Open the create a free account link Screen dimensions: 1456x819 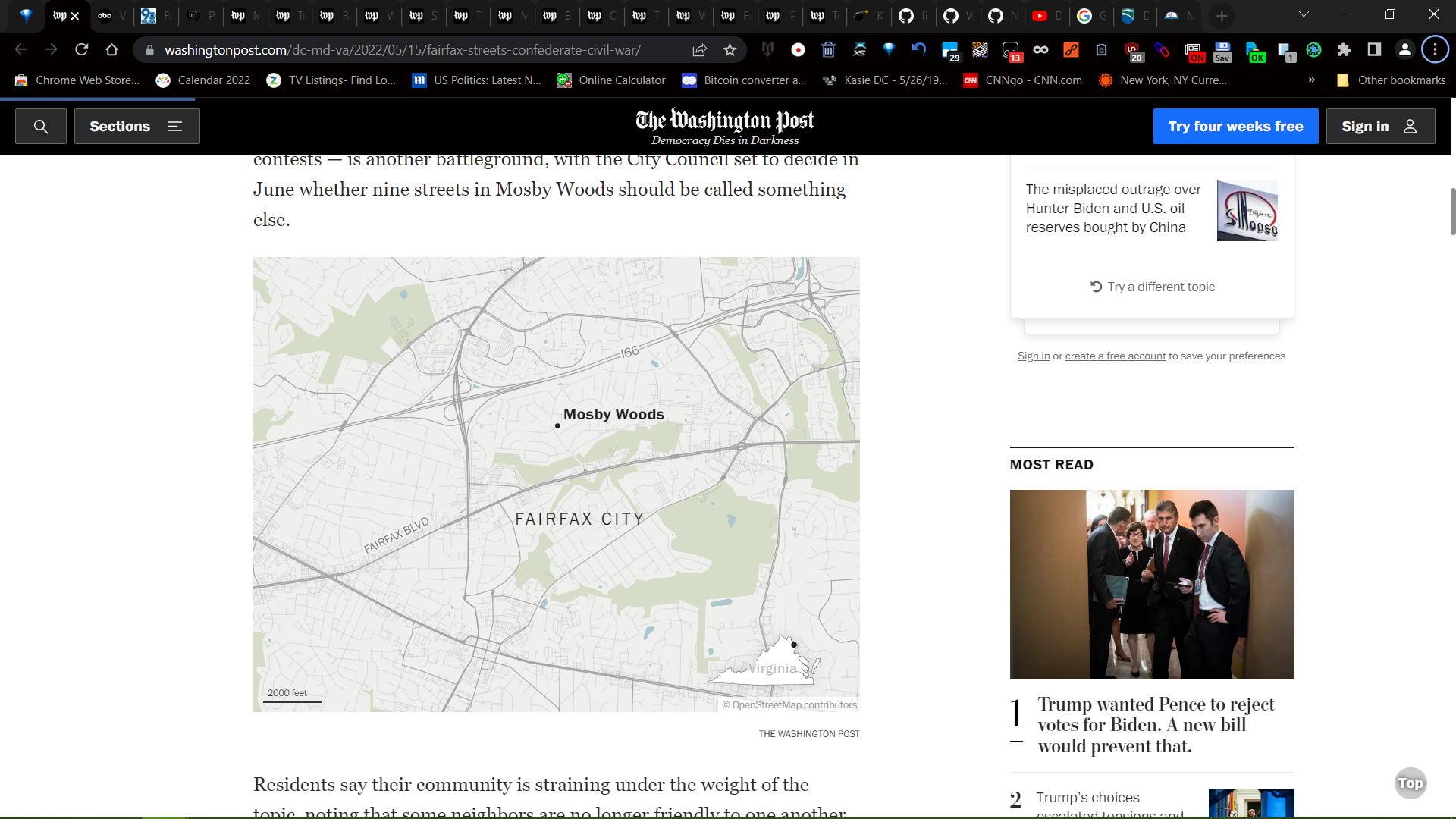pos(1115,356)
